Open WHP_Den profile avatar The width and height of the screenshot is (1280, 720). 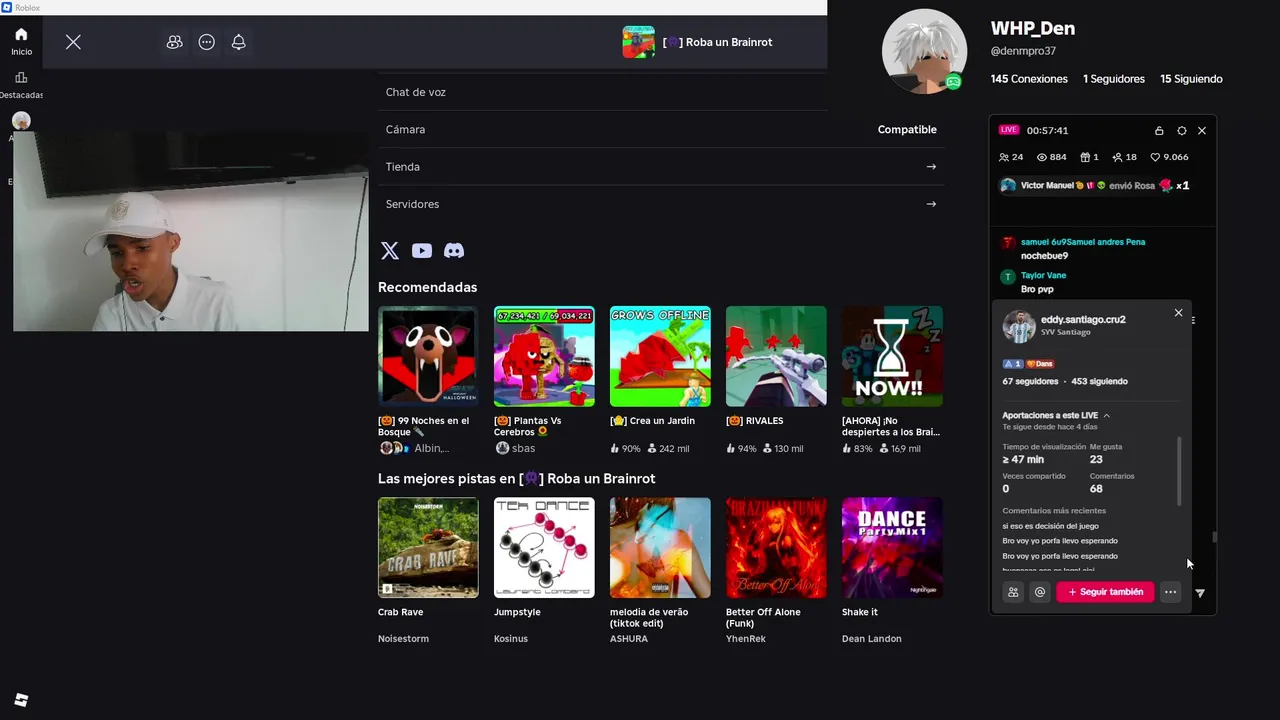click(x=924, y=51)
